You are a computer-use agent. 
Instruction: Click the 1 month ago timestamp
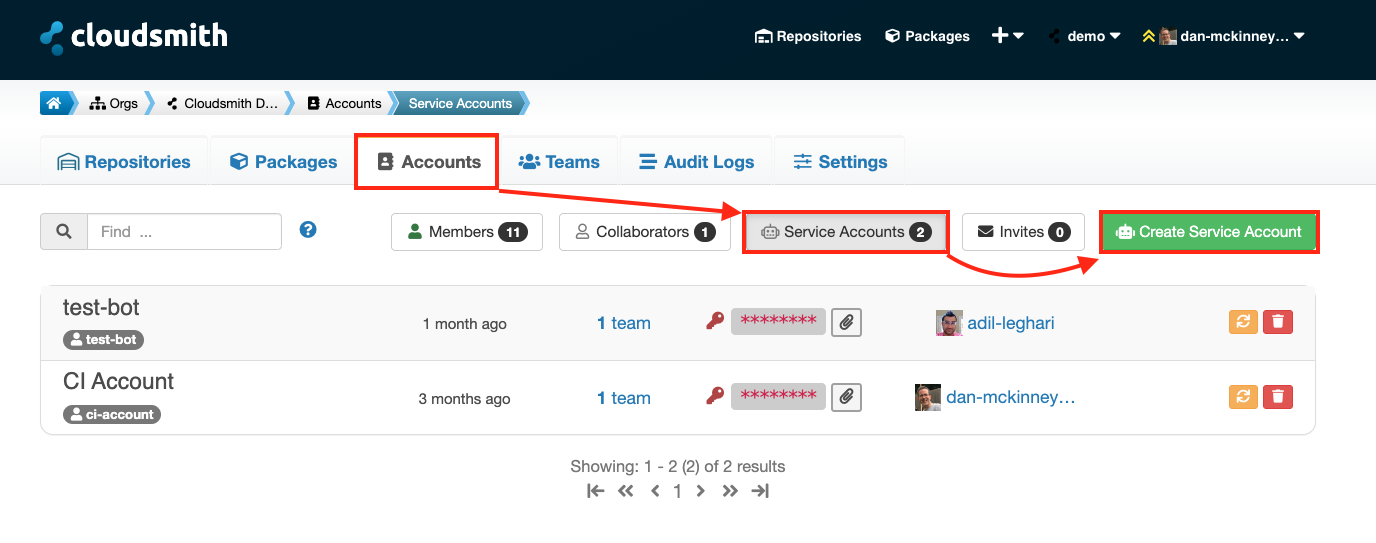coord(465,324)
